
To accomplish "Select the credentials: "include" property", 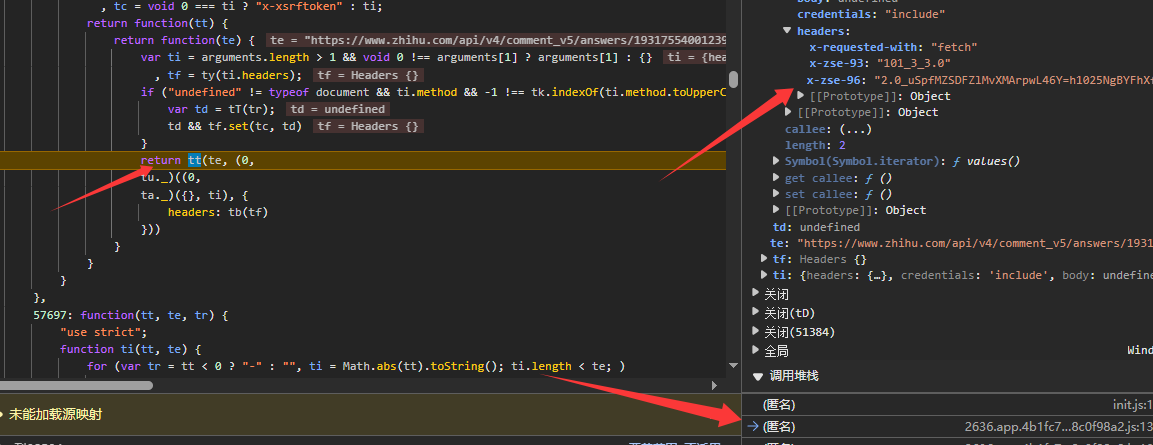I will point(871,15).
